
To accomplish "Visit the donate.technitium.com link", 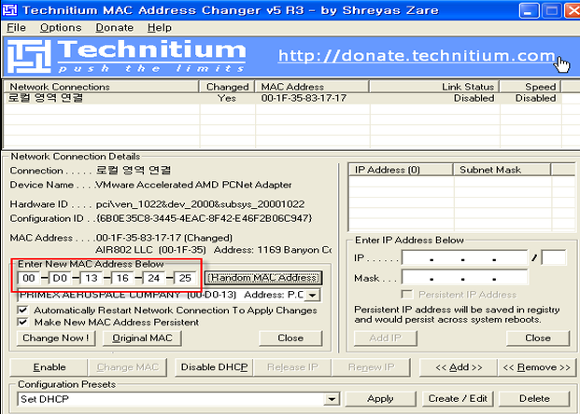I will pyautogui.click(x=417, y=56).
